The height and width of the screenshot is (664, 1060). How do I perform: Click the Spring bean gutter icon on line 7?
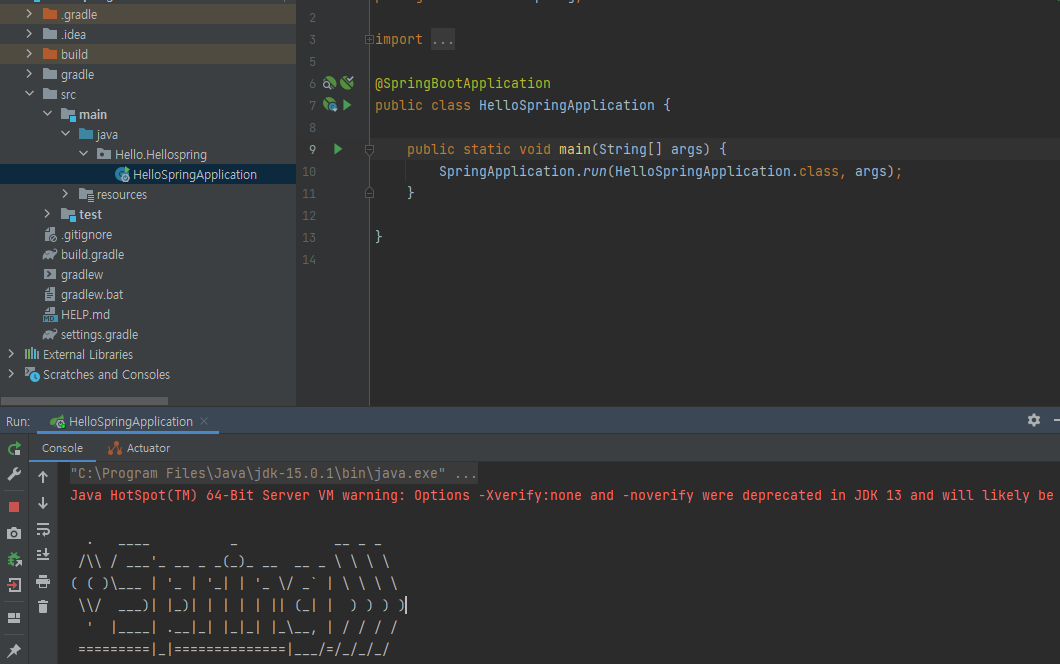330,105
